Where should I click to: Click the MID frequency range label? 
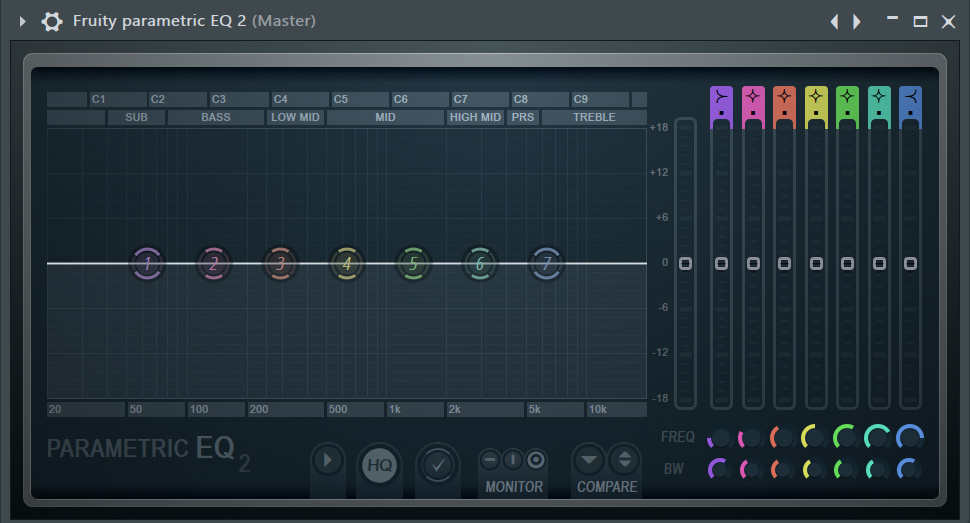click(385, 118)
